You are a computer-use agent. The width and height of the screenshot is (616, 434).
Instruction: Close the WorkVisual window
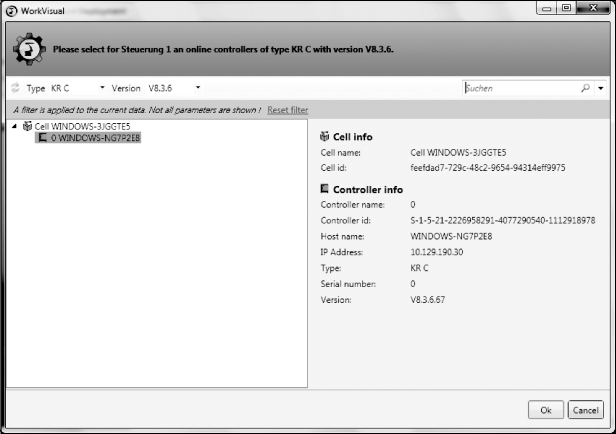(x=593, y=8)
